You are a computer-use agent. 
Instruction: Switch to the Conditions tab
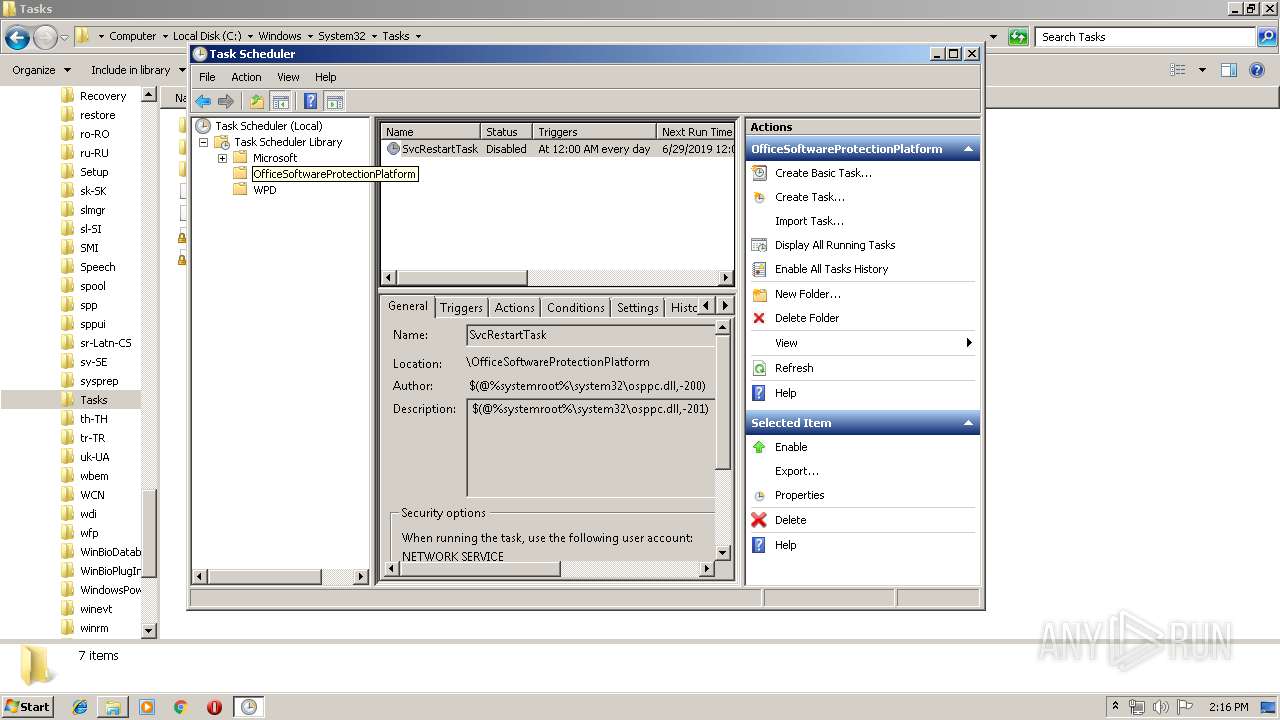[576, 308]
